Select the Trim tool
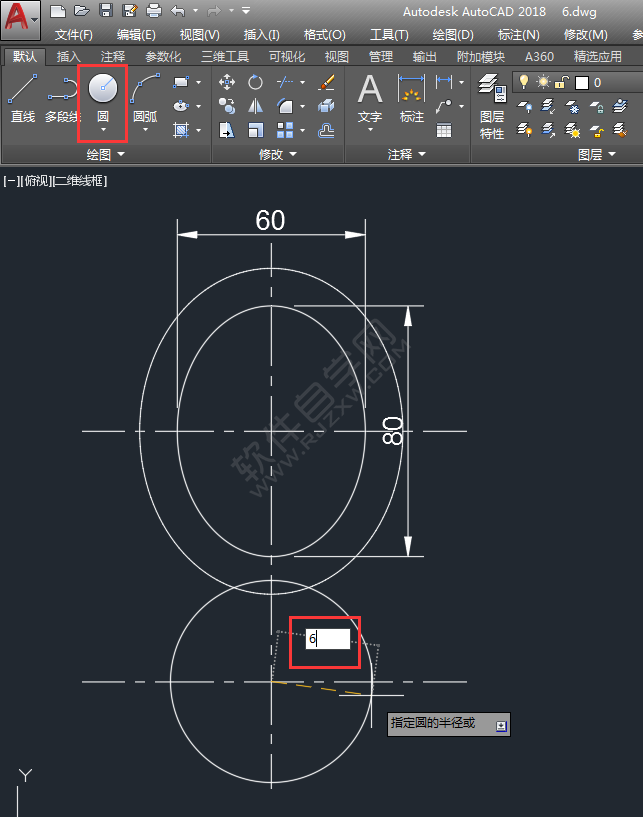The height and width of the screenshot is (817, 643). (285, 82)
